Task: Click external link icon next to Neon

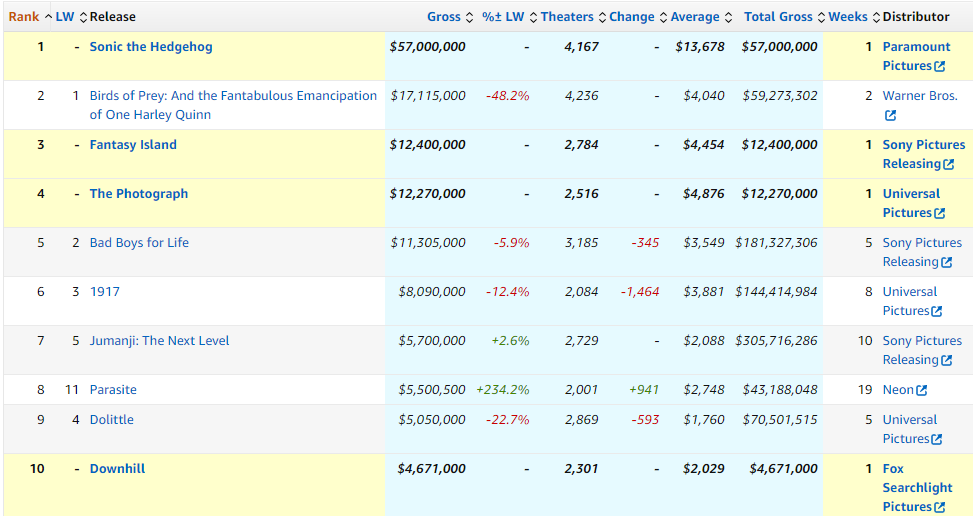Action: 921,390
